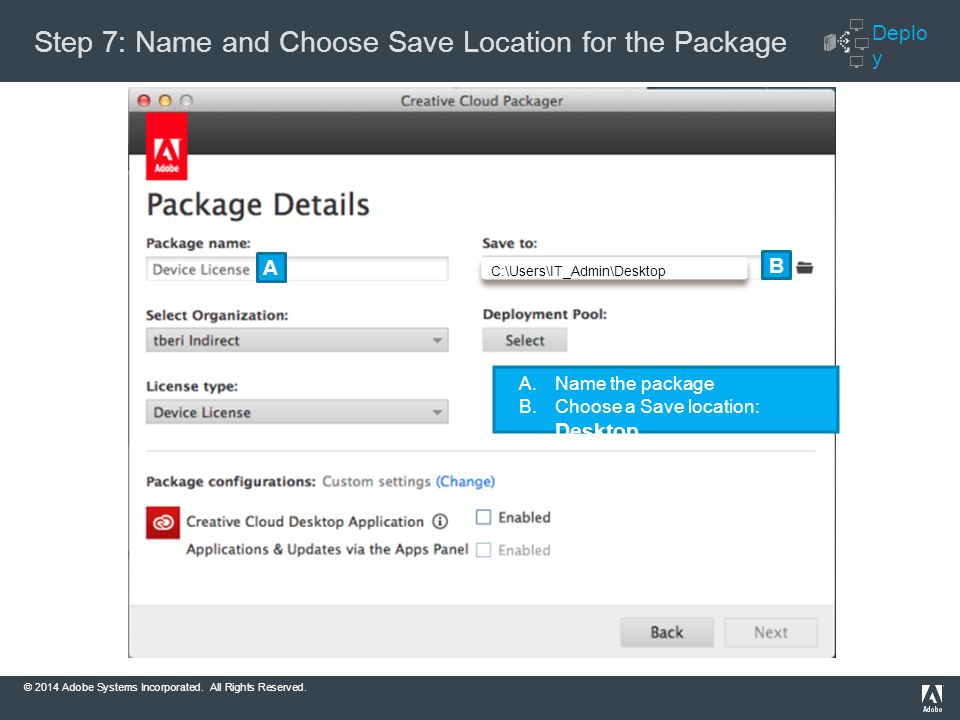Click the Package Details heading

coord(258,204)
